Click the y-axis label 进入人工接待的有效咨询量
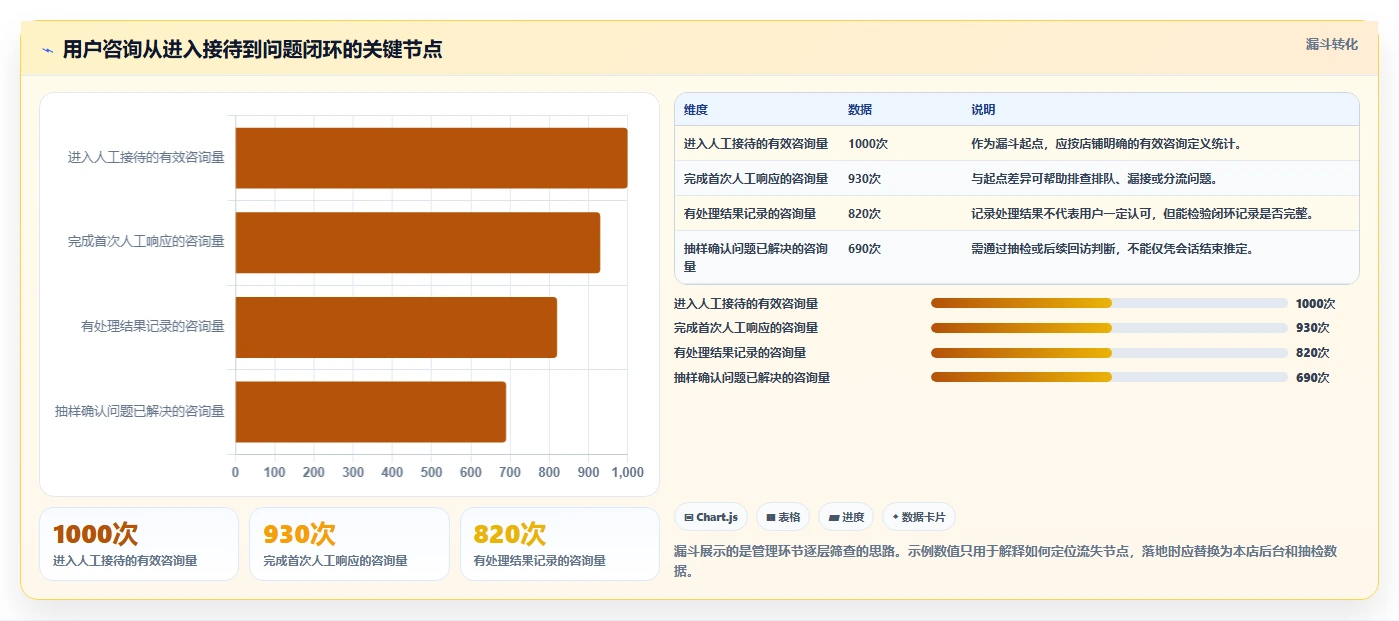Viewport: 1399px width, 621px height. tap(146, 157)
